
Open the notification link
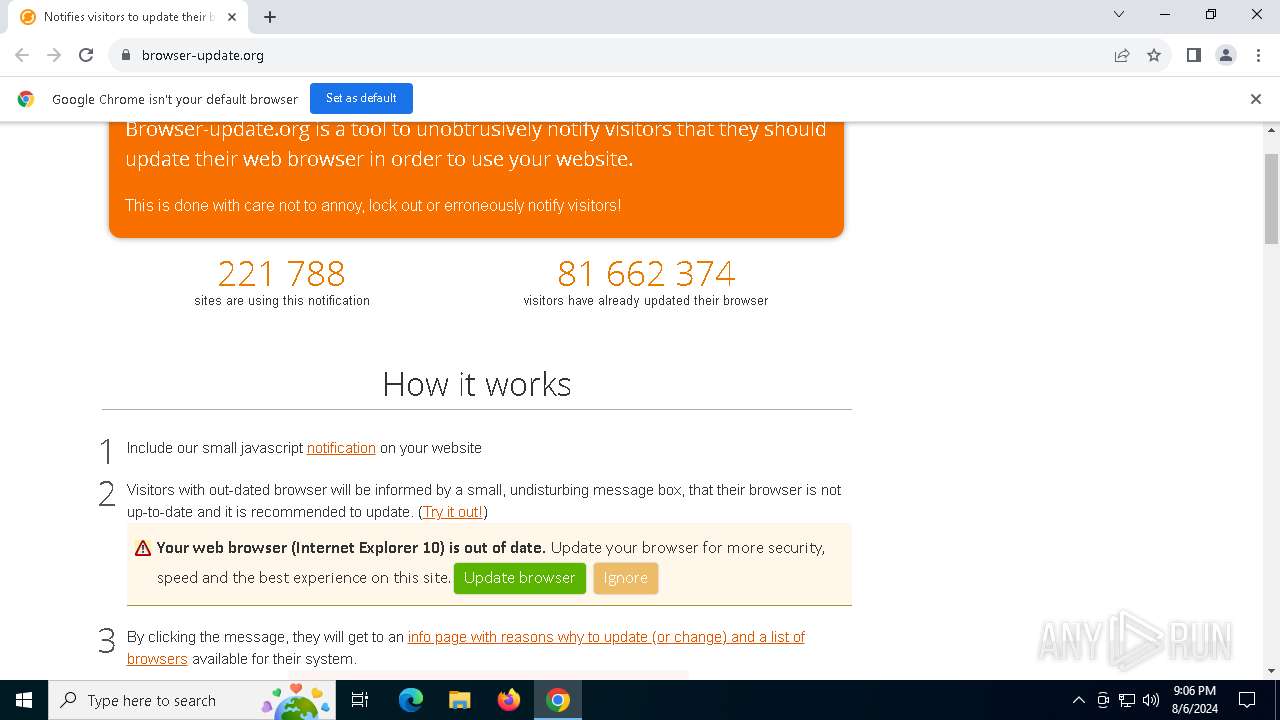(341, 448)
